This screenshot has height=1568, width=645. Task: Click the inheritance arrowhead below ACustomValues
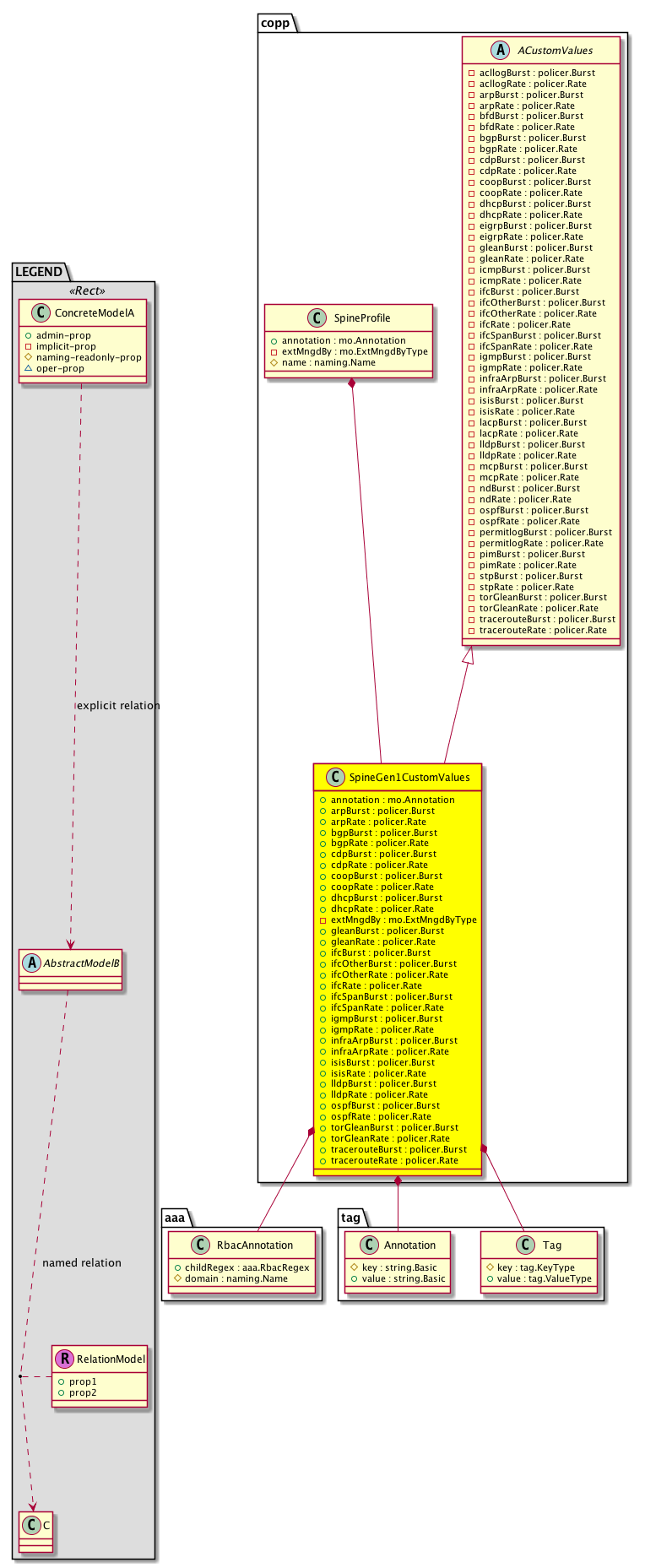click(469, 655)
